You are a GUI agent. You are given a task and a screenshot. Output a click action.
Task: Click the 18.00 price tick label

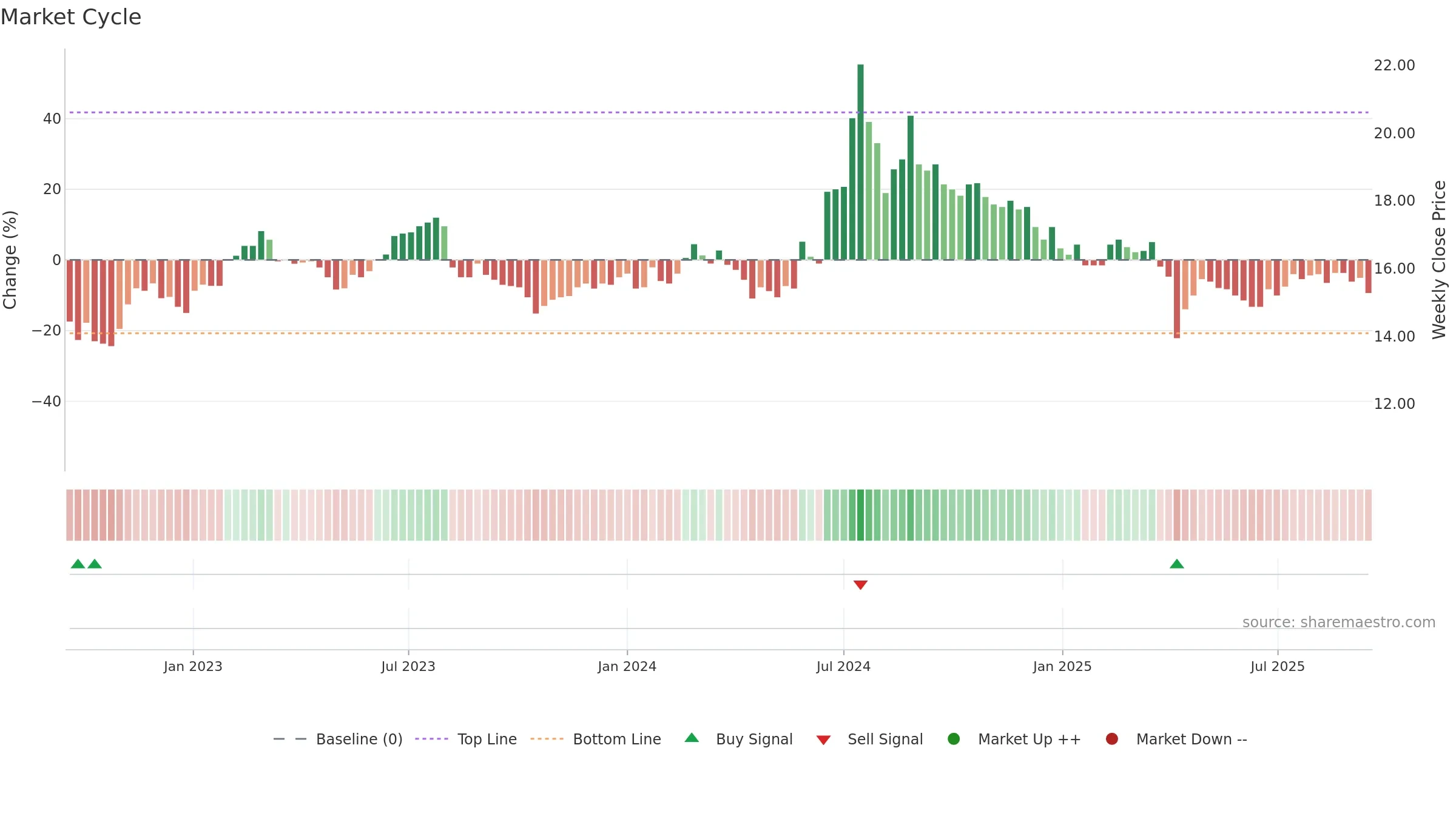1394,201
